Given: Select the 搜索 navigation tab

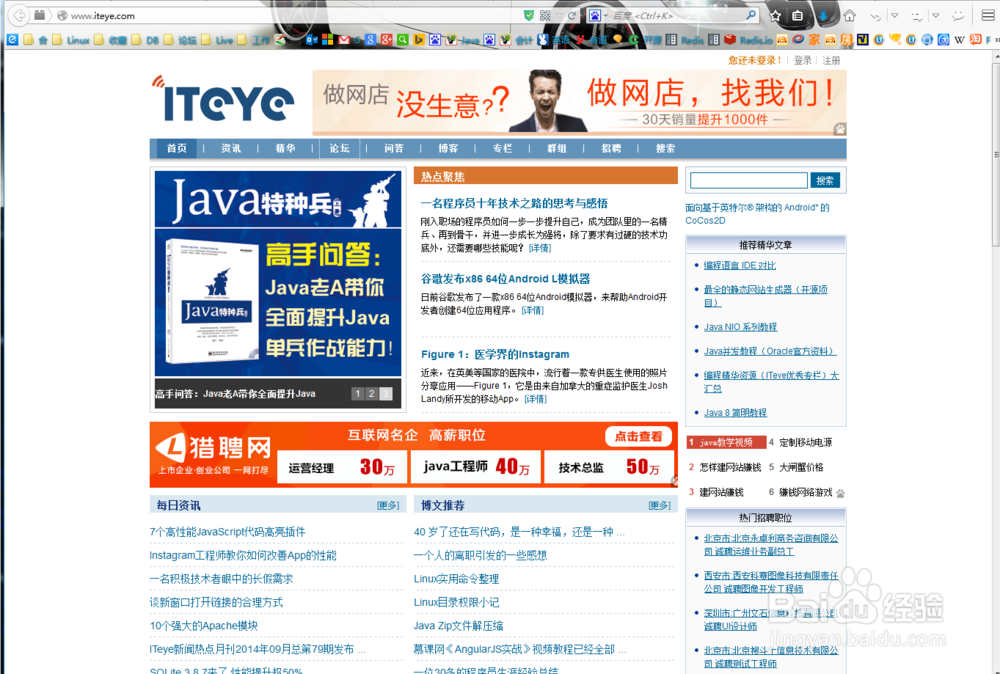Looking at the screenshot, I should tap(665, 148).
